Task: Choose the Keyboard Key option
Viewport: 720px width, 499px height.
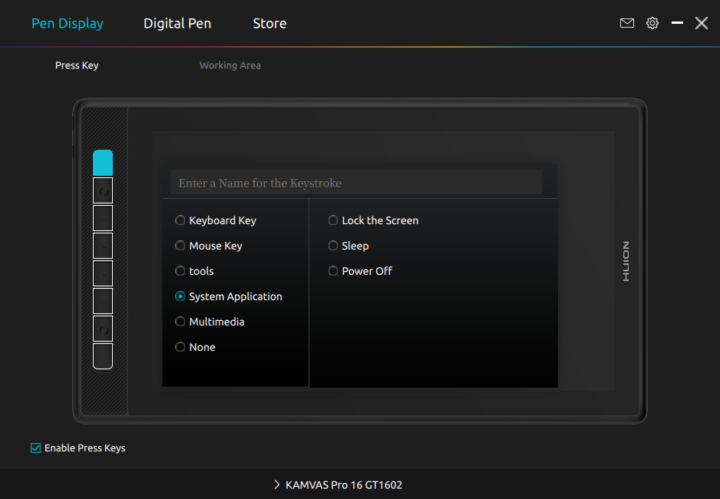Action: click(215, 220)
